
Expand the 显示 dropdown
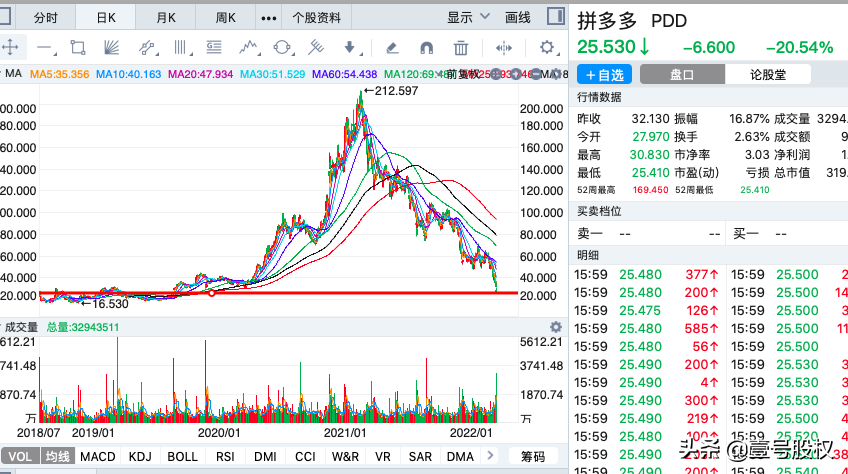[468, 18]
